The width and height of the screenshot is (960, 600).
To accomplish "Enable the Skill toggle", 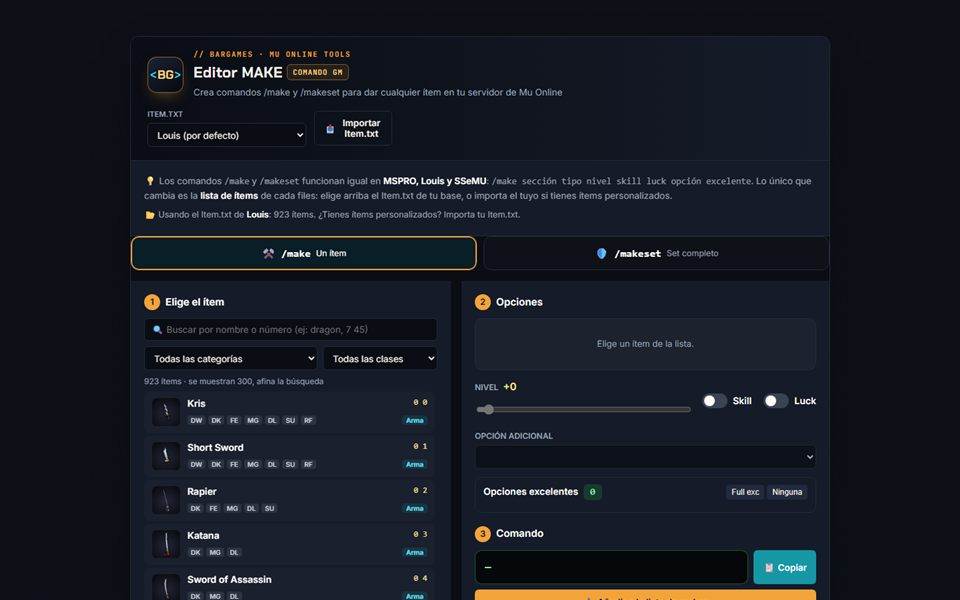I will [714, 401].
